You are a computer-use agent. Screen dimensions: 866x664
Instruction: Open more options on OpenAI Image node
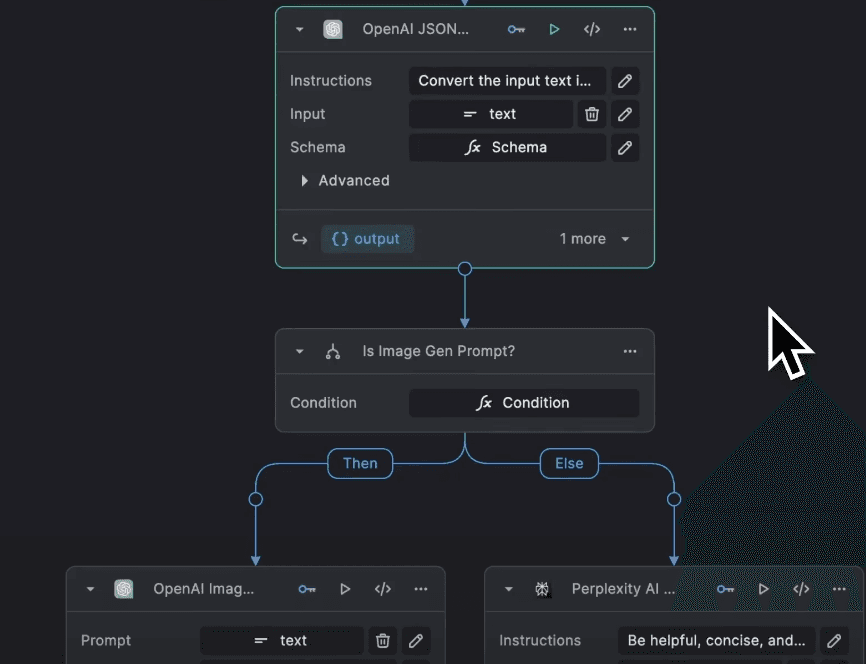[x=421, y=589]
